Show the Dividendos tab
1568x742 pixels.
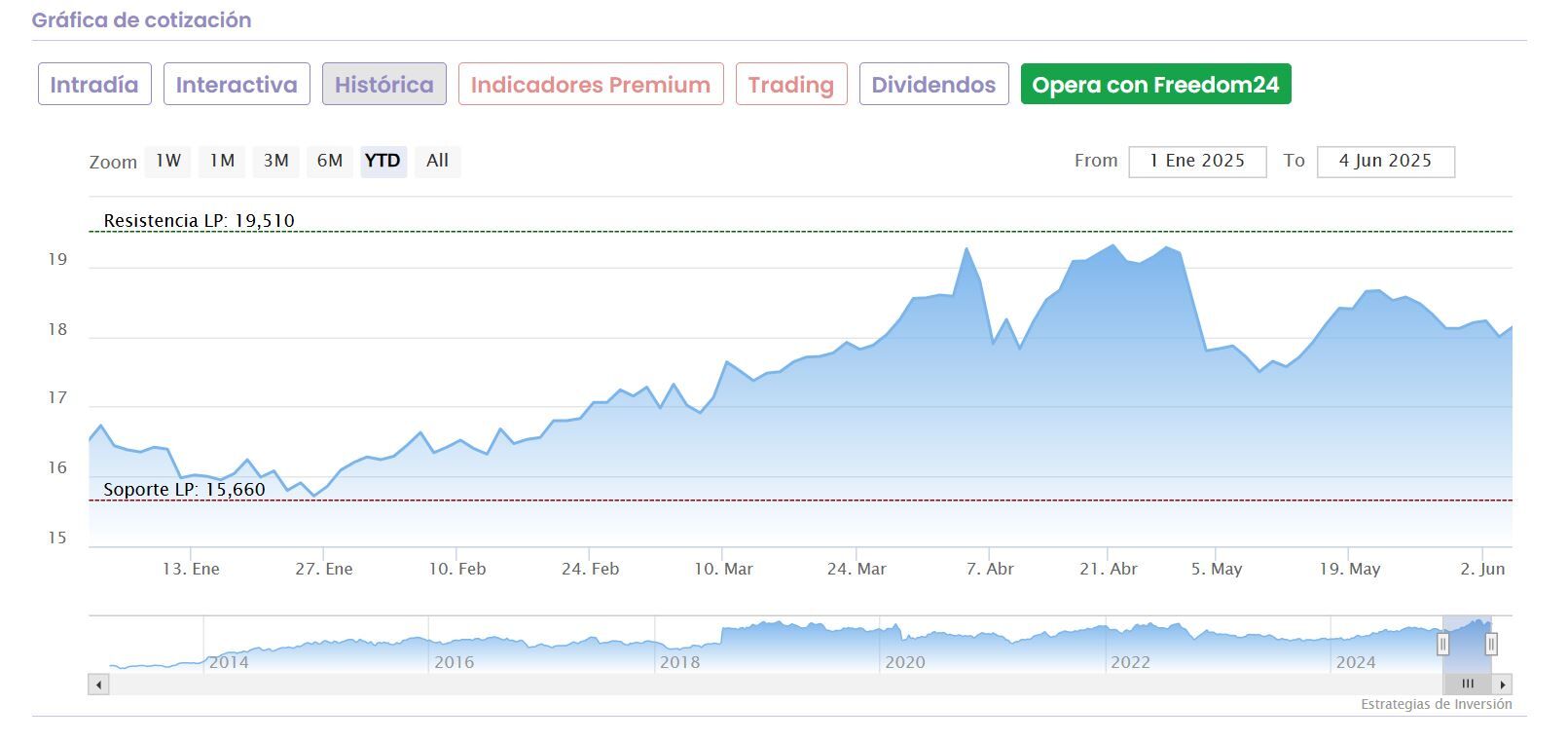(x=933, y=85)
